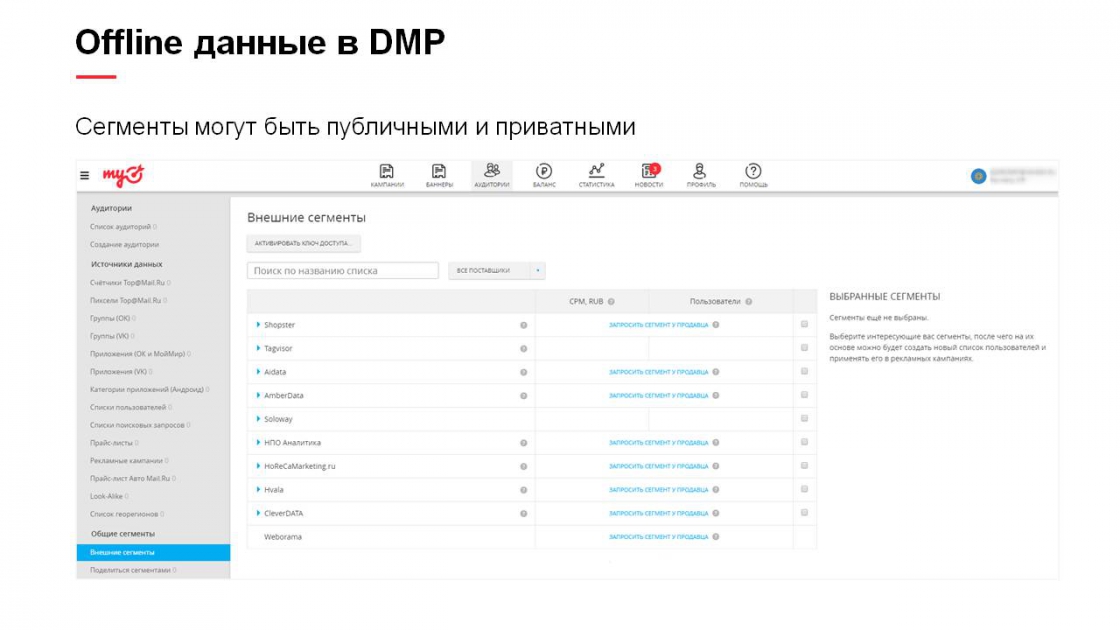This screenshot has width=1120, height=630.
Task: Expand the Shopster provider row
Action: click(258, 324)
